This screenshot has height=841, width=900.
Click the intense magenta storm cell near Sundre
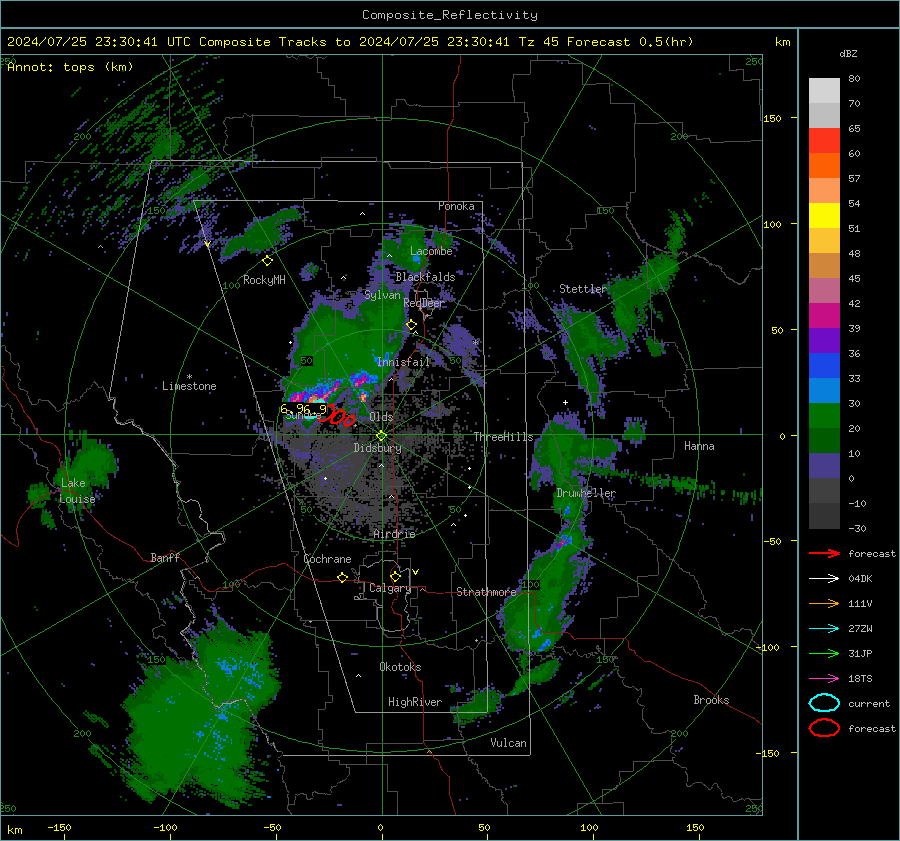point(312,396)
